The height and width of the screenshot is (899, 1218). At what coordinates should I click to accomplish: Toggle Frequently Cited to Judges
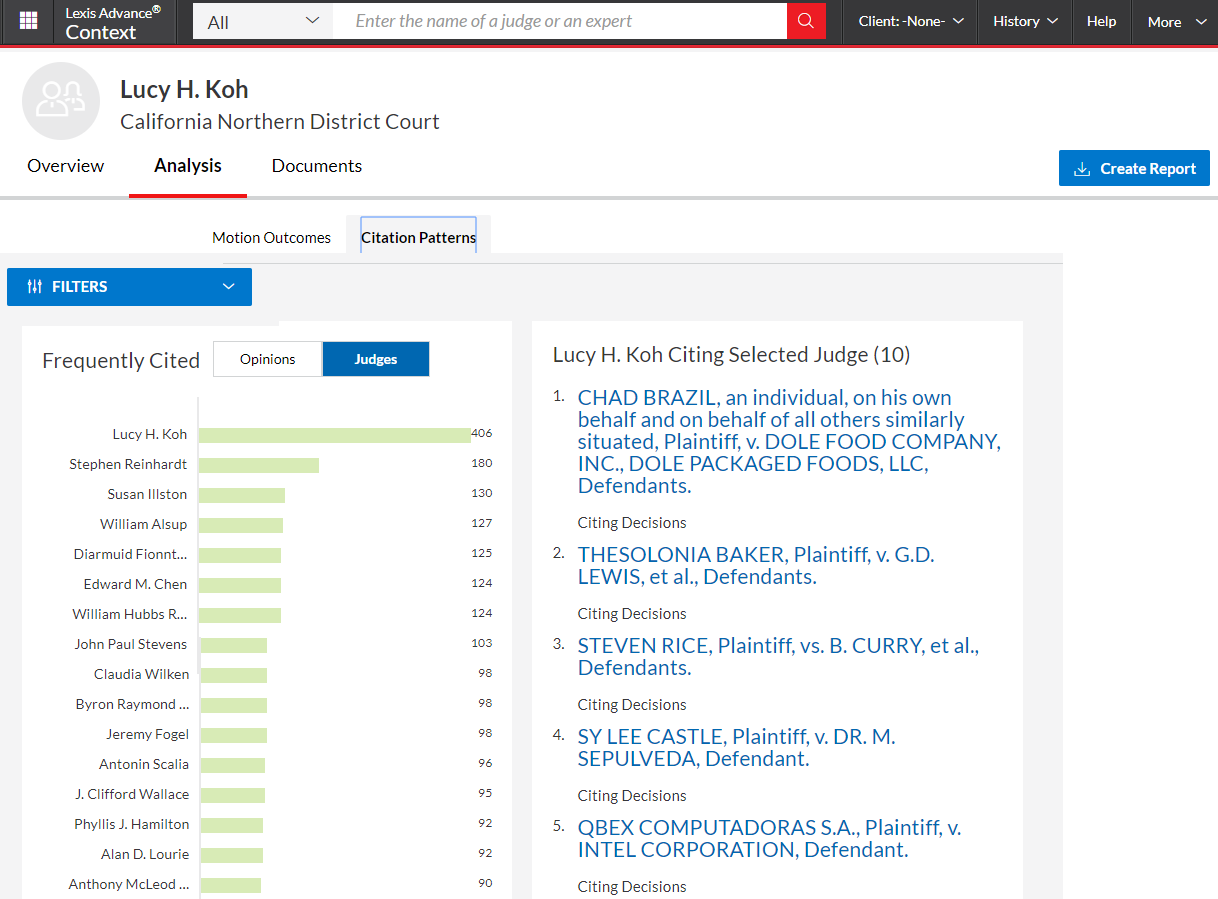click(376, 359)
